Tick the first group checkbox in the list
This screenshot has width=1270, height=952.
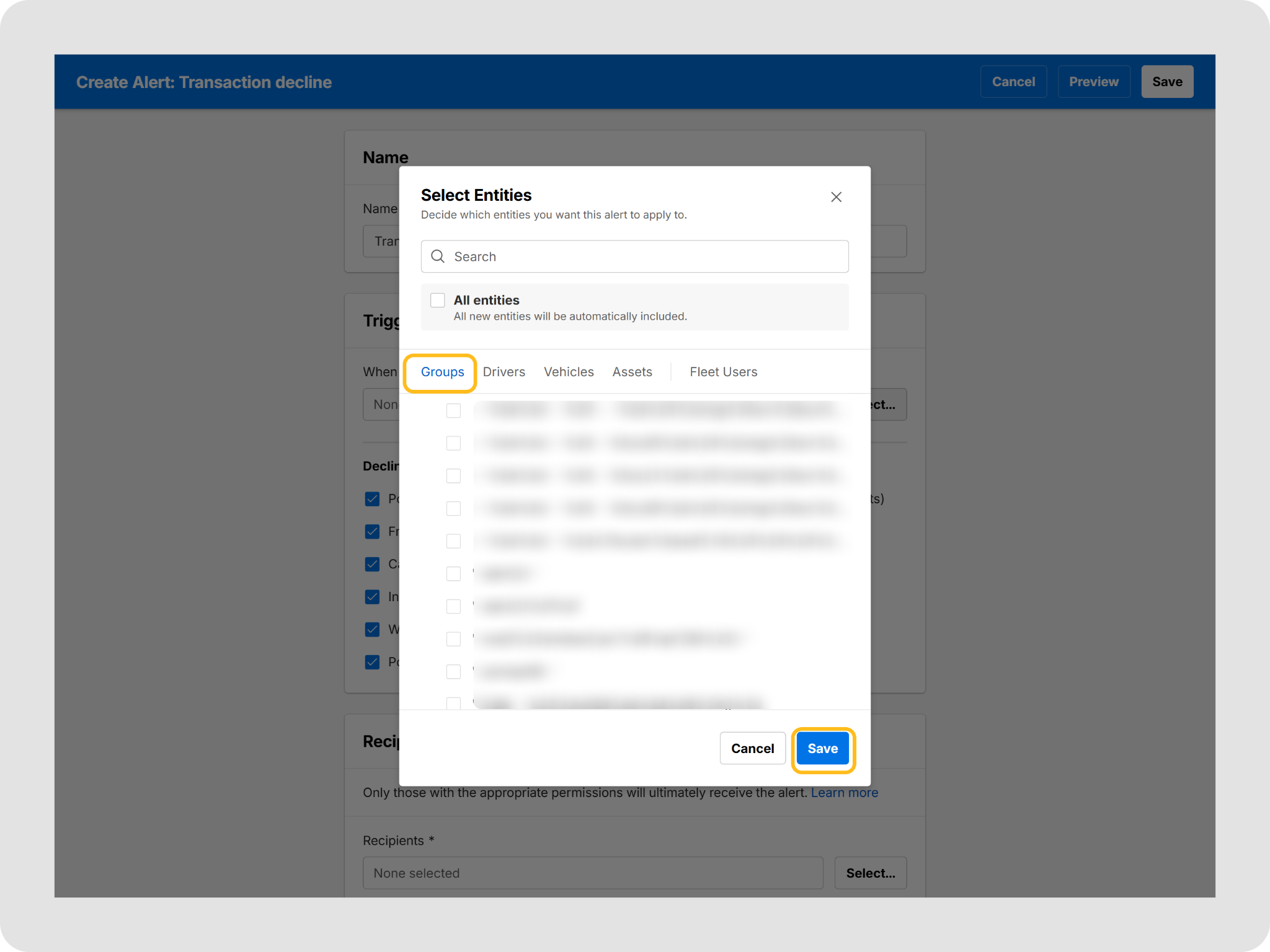[x=453, y=410]
